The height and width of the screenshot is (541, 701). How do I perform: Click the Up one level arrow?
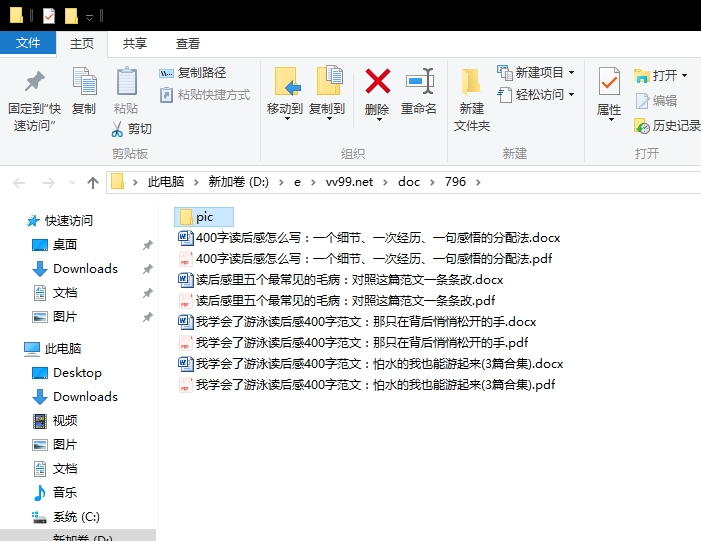93,182
